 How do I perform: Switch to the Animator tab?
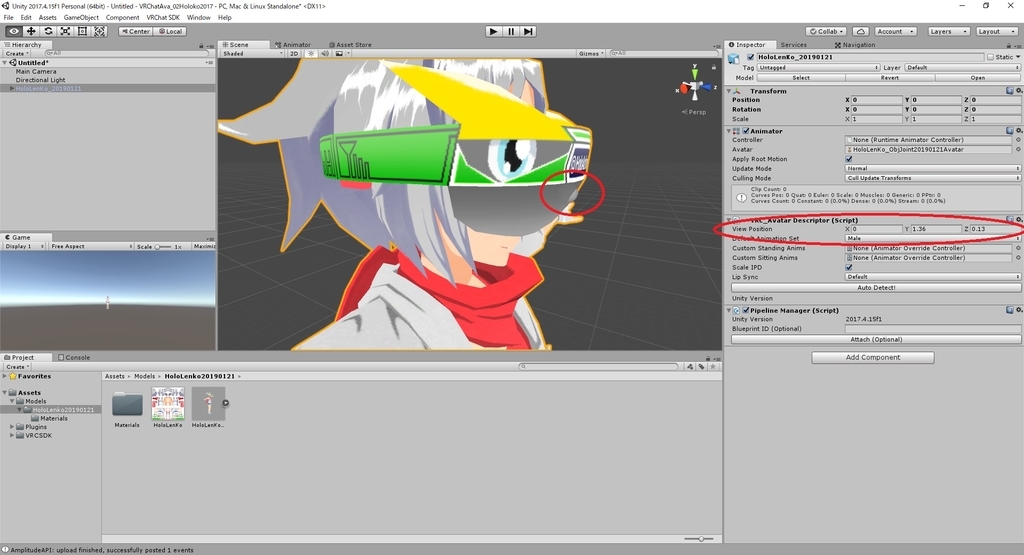[x=293, y=44]
